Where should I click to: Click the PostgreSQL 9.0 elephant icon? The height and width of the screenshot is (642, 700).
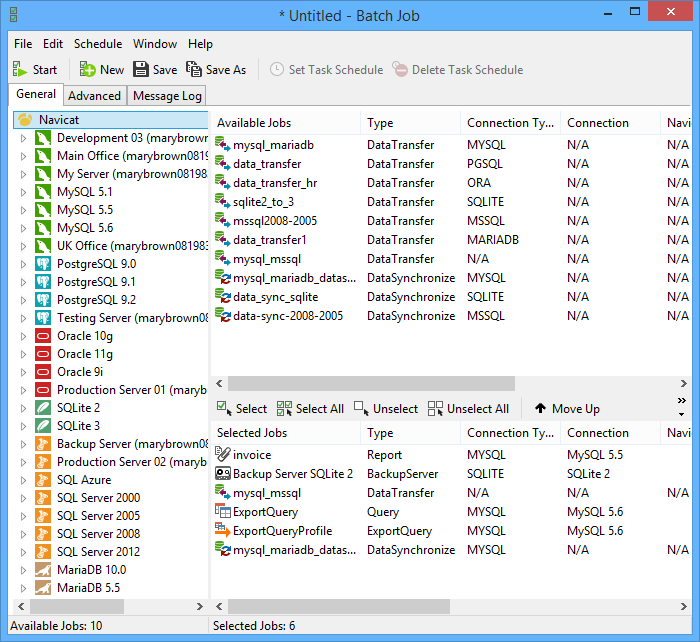[x=43, y=264]
